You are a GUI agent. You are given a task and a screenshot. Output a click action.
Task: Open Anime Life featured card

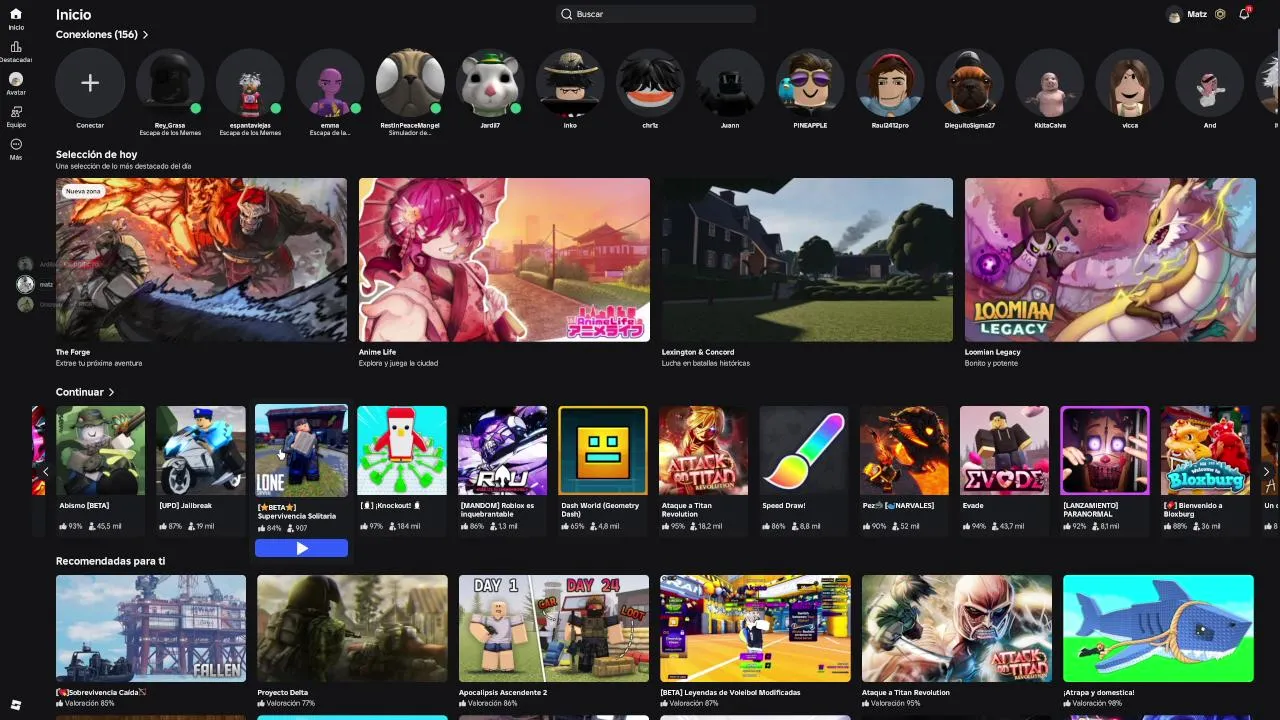point(504,260)
